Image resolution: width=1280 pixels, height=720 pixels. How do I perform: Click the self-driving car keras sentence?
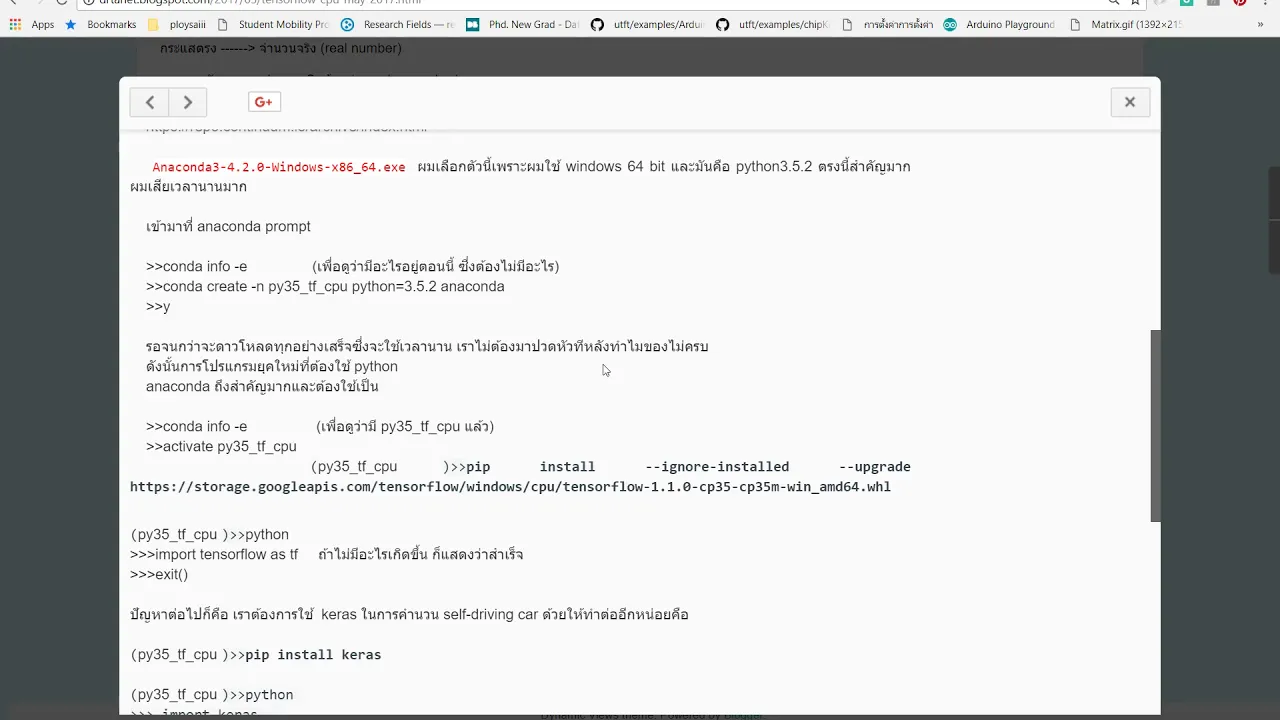click(x=409, y=614)
